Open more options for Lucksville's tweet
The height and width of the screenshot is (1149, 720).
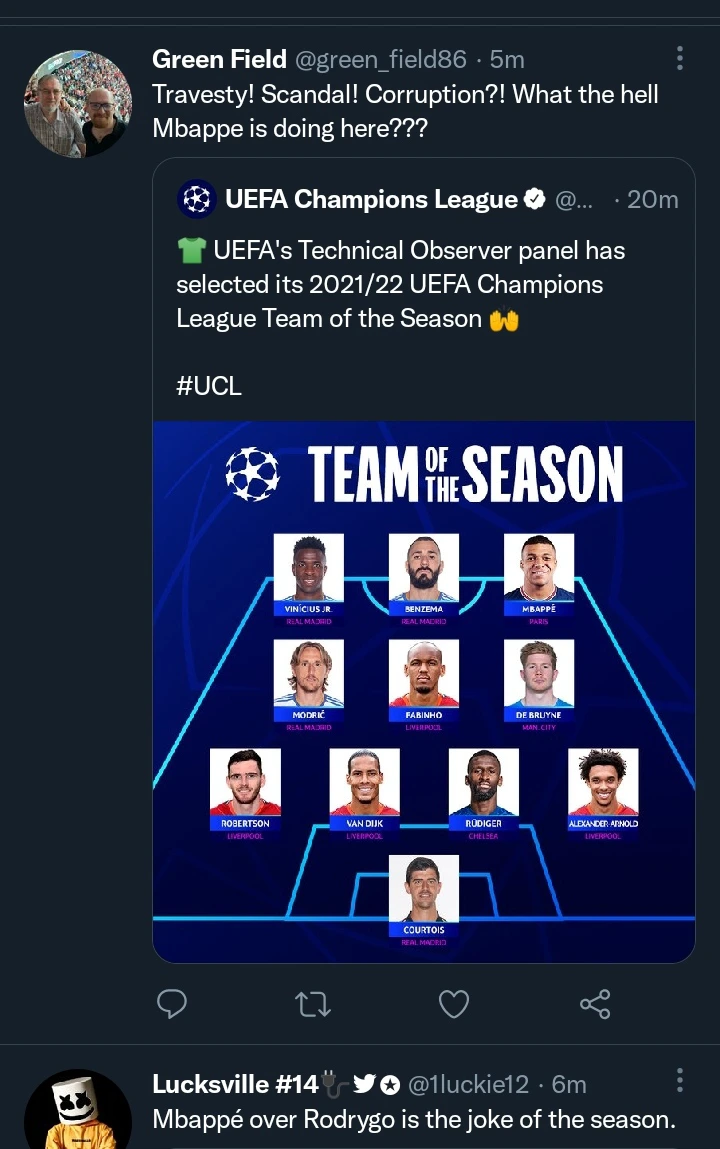coord(680,1081)
